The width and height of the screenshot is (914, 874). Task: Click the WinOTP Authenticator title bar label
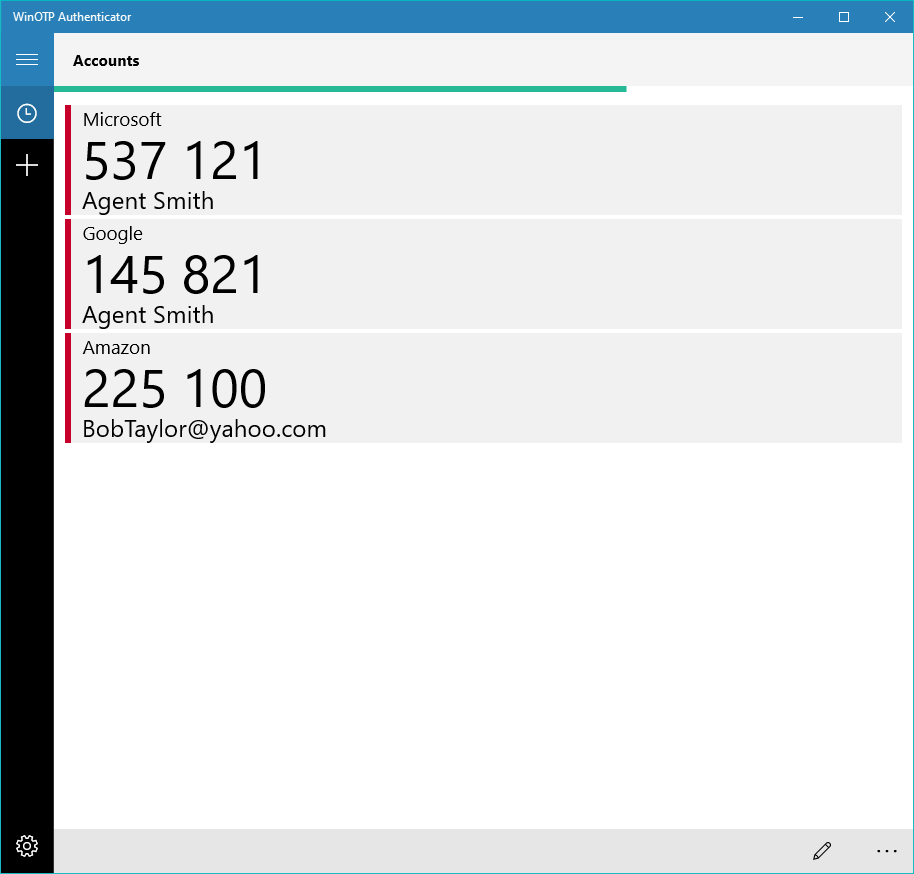click(72, 16)
